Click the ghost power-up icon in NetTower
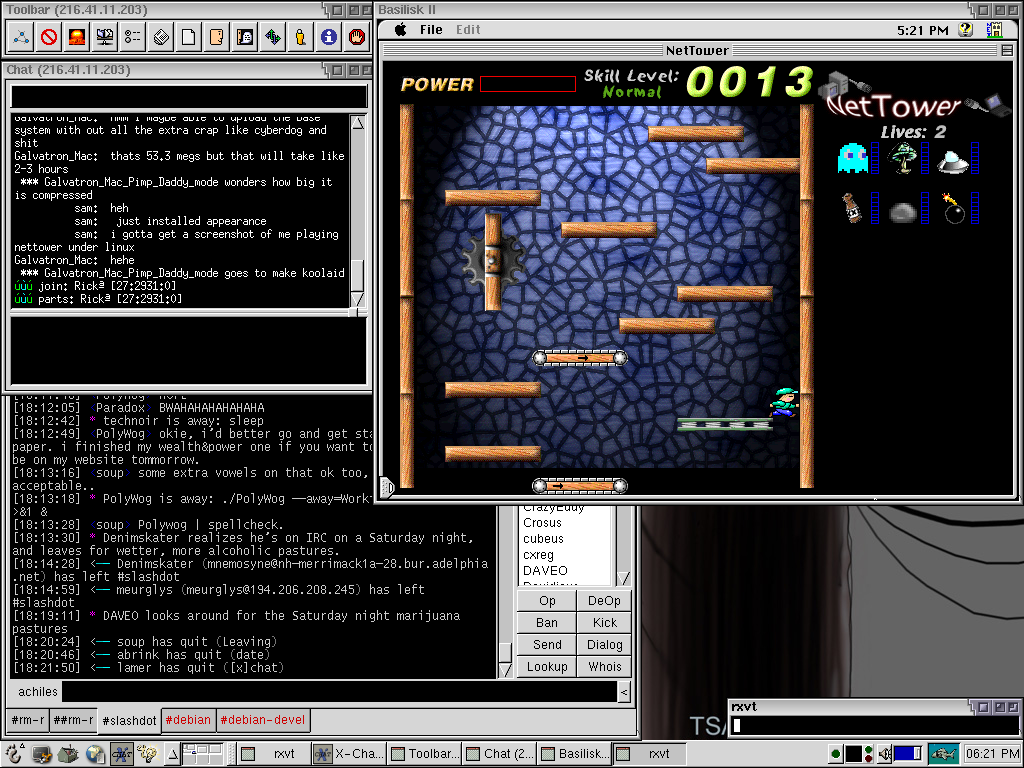1024x768 pixels. 852,158
